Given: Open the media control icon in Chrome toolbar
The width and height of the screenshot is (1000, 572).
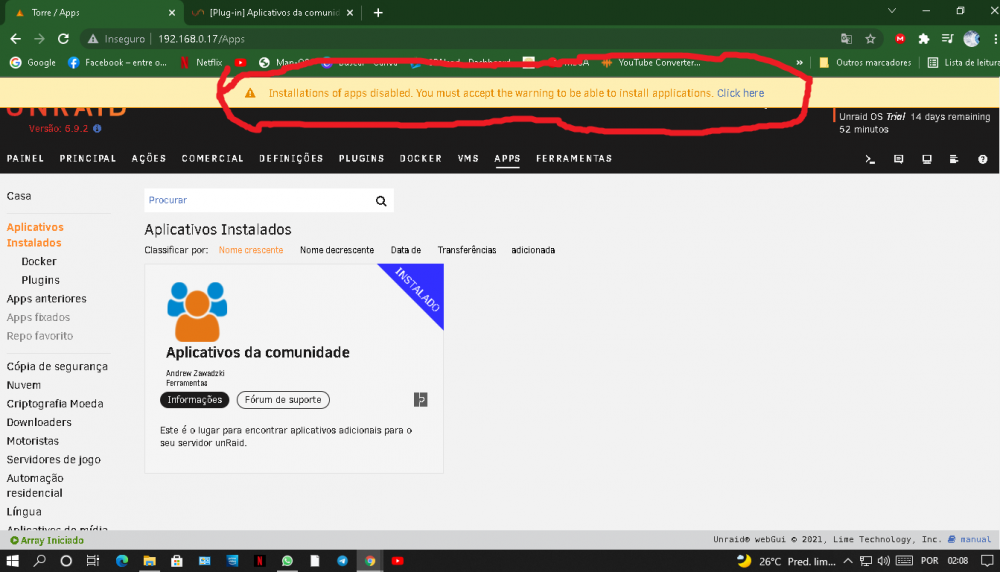Looking at the screenshot, I should (x=948, y=39).
